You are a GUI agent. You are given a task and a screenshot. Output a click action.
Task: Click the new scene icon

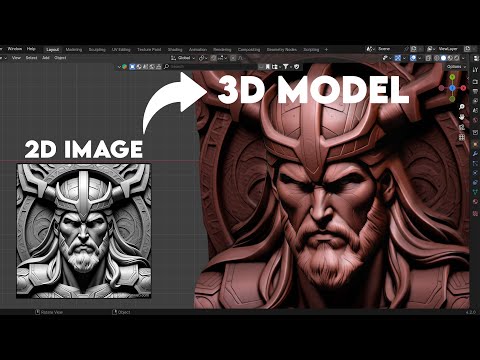(414, 49)
